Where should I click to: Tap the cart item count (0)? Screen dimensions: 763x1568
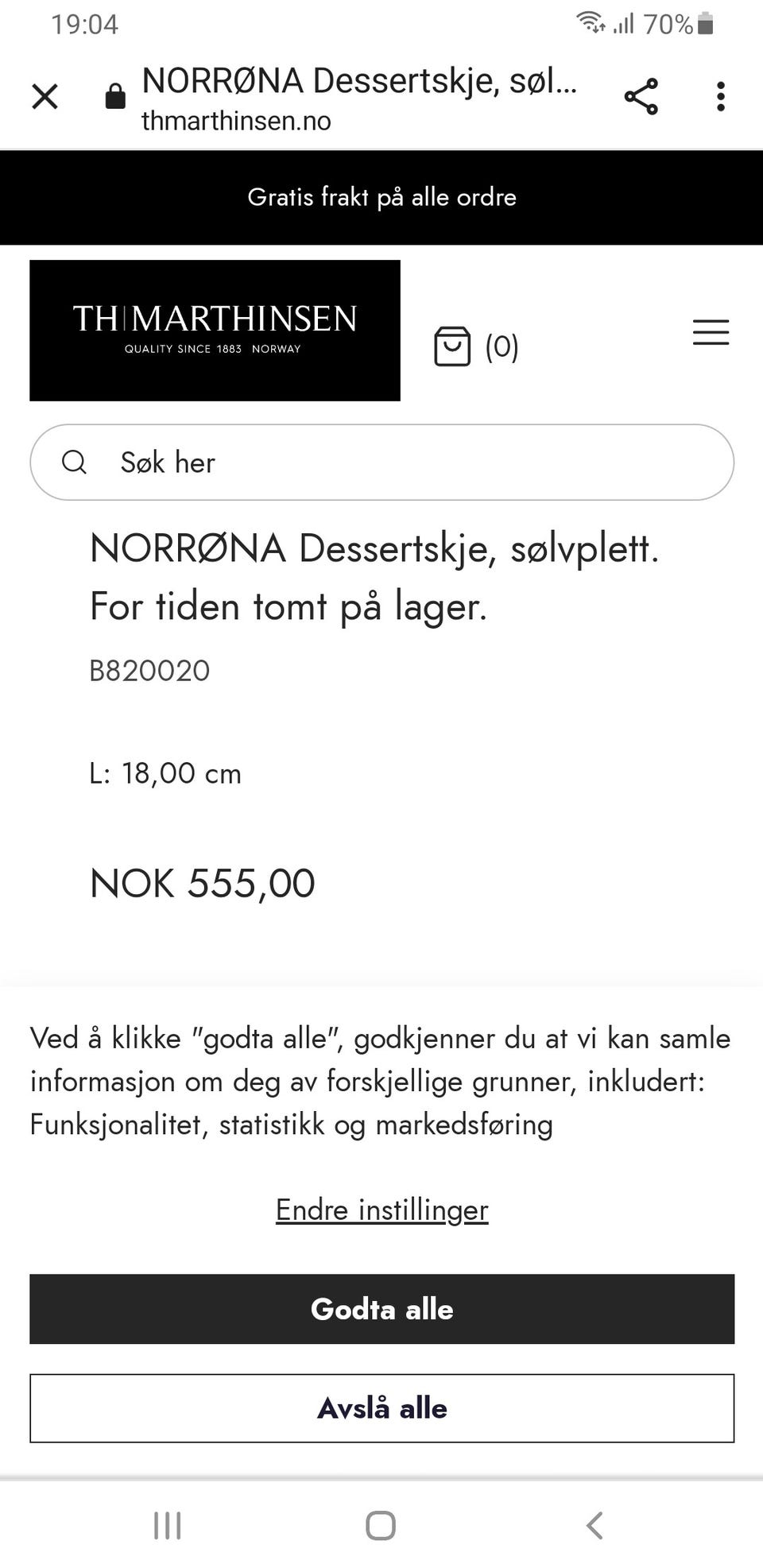(502, 347)
